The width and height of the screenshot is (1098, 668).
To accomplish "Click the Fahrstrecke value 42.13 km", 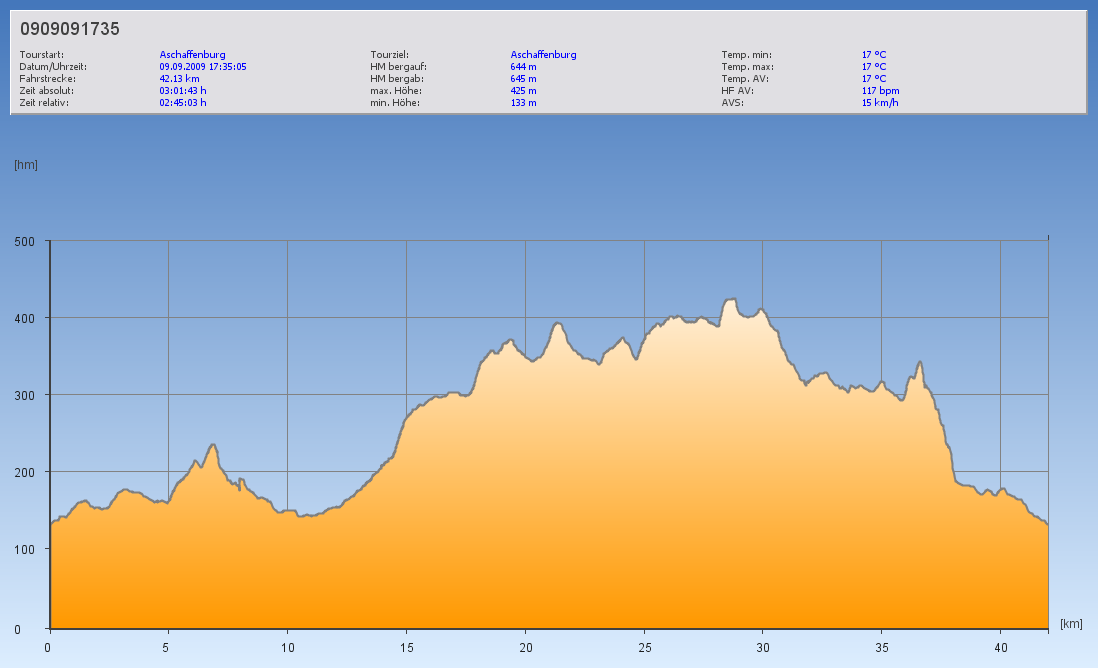I will [180, 79].
